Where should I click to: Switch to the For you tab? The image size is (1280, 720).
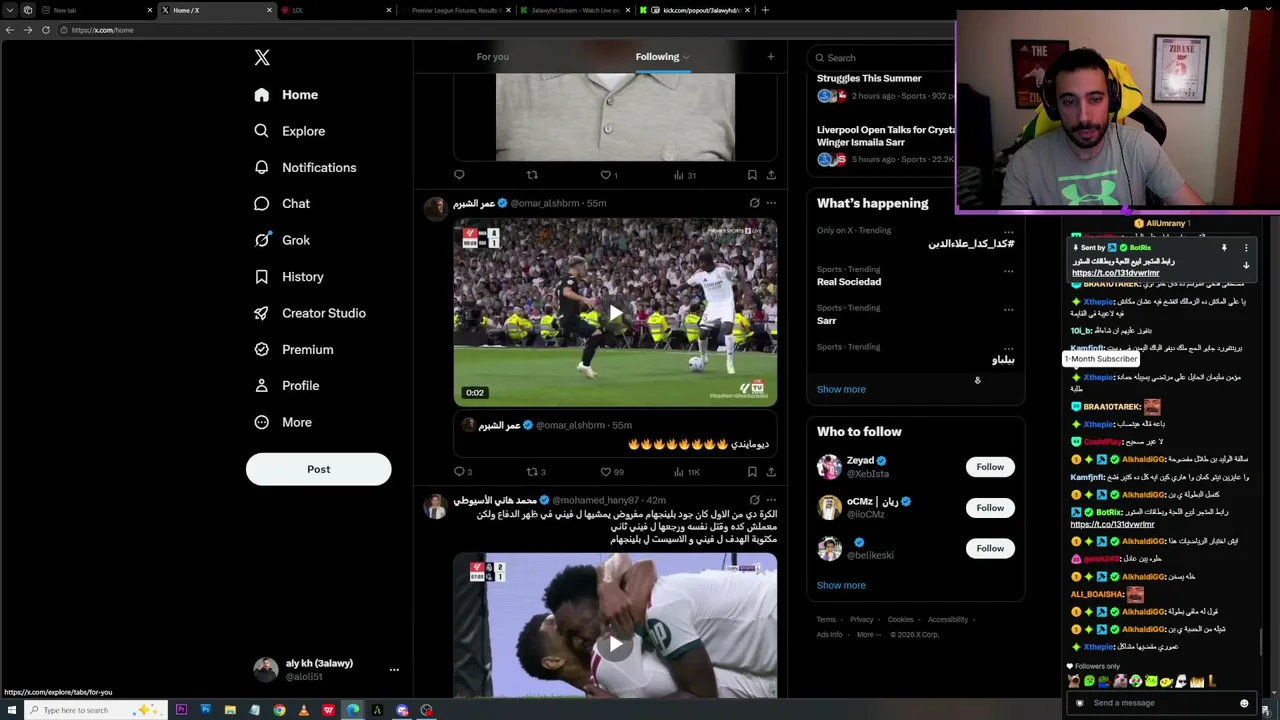(493, 57)
